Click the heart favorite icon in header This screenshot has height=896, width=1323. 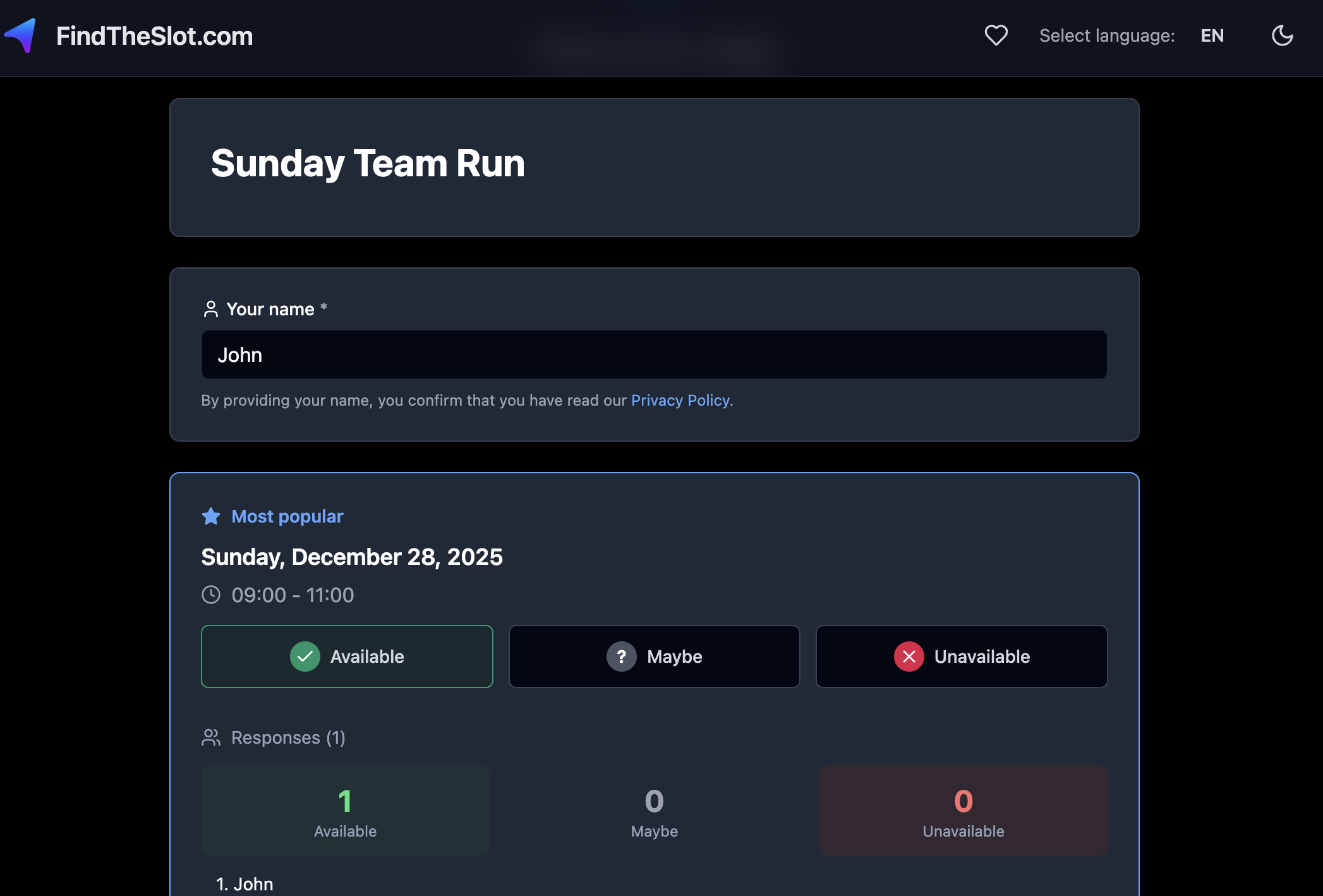click(x=996, y=35)
